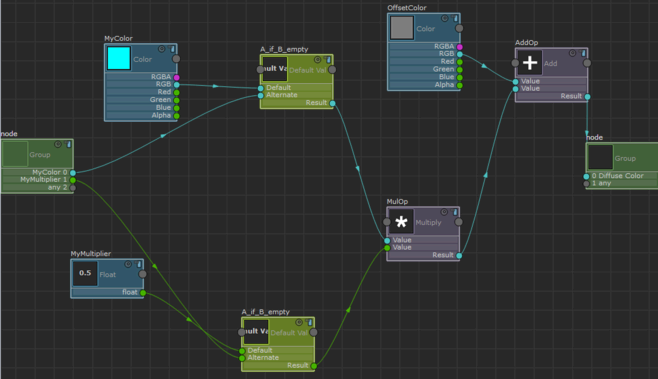Click the Result output port of MulOp
658x379 pixels.
(x=459, y=256)
